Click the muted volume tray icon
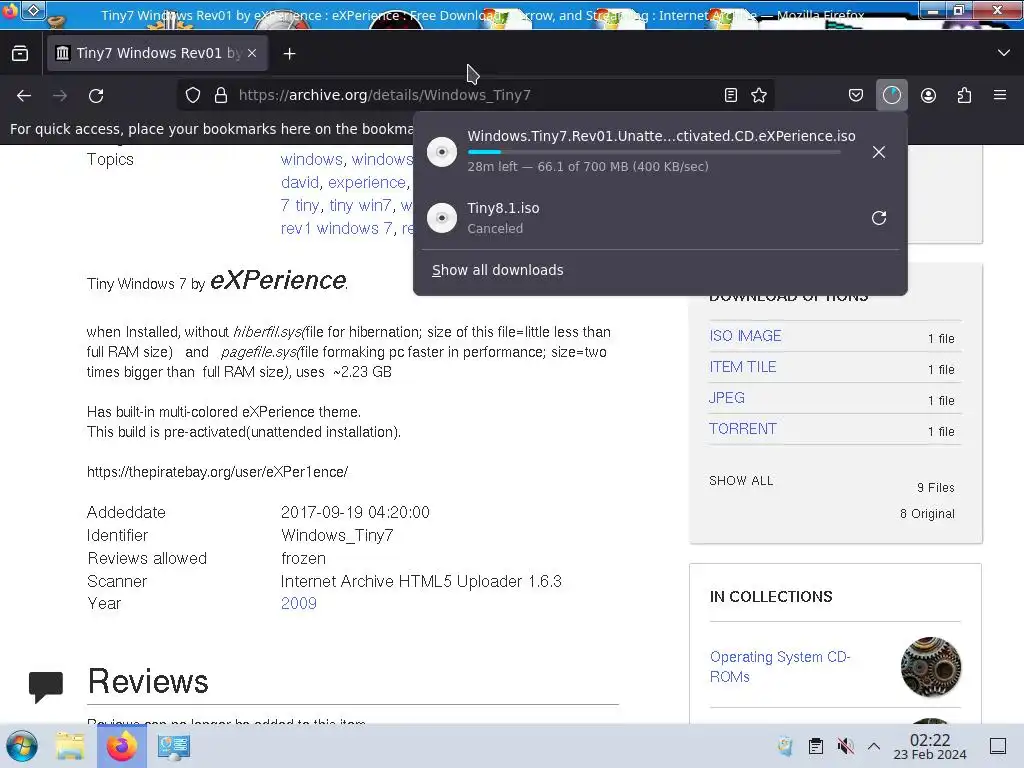Viewport: 1024px width, 768px height. pyautogui.click(x=845, y=746)
